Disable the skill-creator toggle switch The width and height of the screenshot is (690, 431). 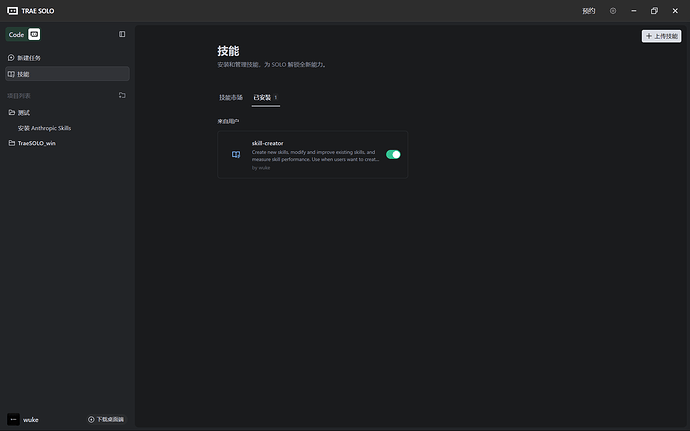tap(393, 155)
